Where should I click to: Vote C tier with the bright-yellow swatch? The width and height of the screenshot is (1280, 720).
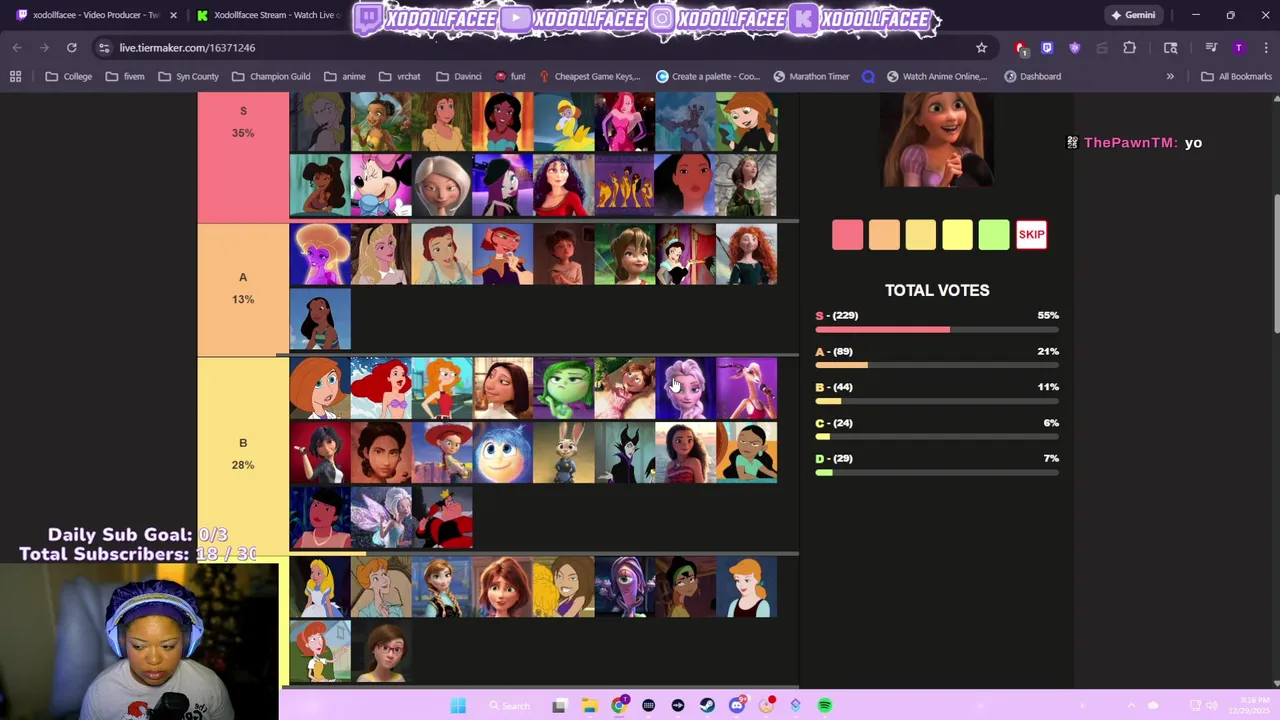[957, 235]
